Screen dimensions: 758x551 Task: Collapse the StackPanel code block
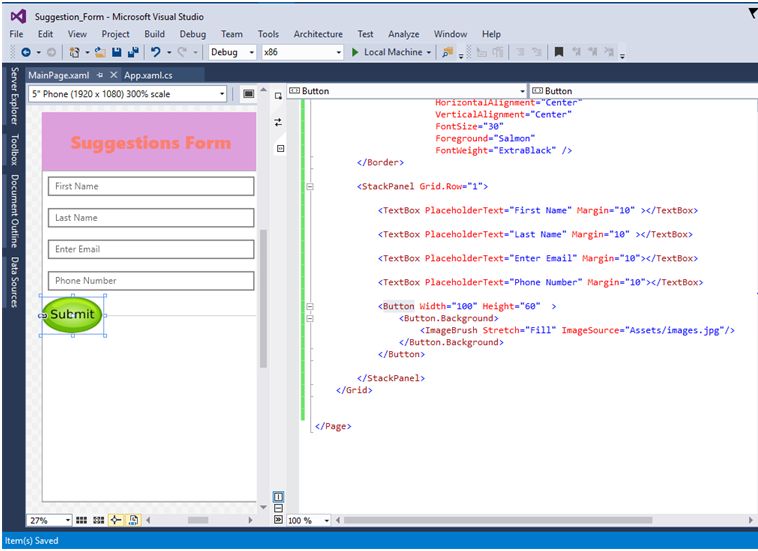coord(310,186)
